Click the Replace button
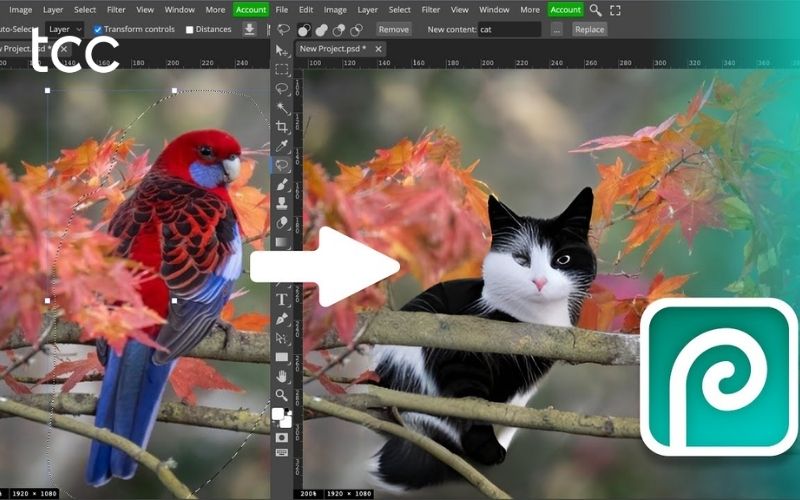Image resolution: width=800 pixels, height=500 pixels. [x=589, y=30]
